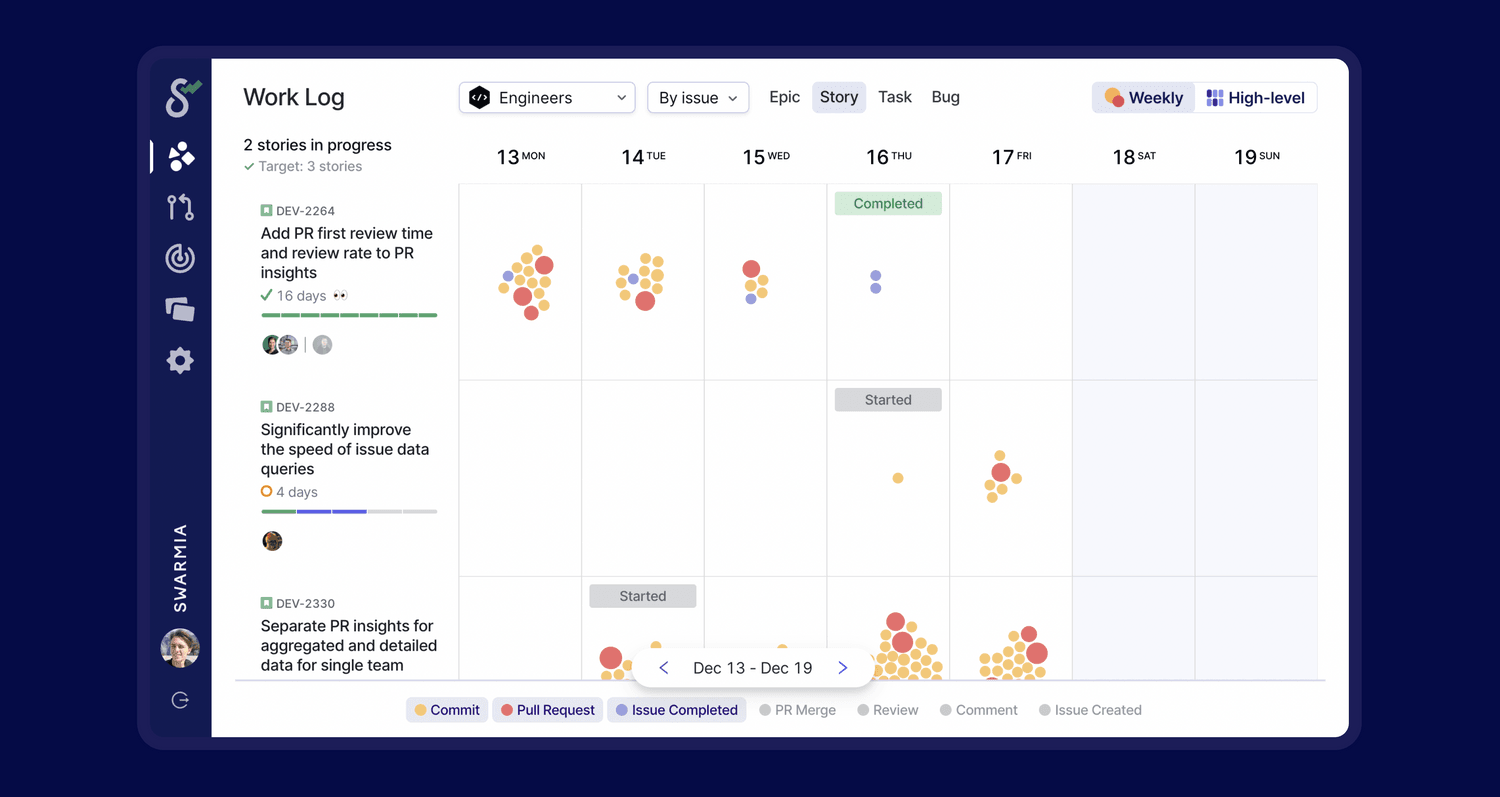Open the Work Log dots icon in sidebar
This screenshot has width=1500, height=797.
coord(180,156)
